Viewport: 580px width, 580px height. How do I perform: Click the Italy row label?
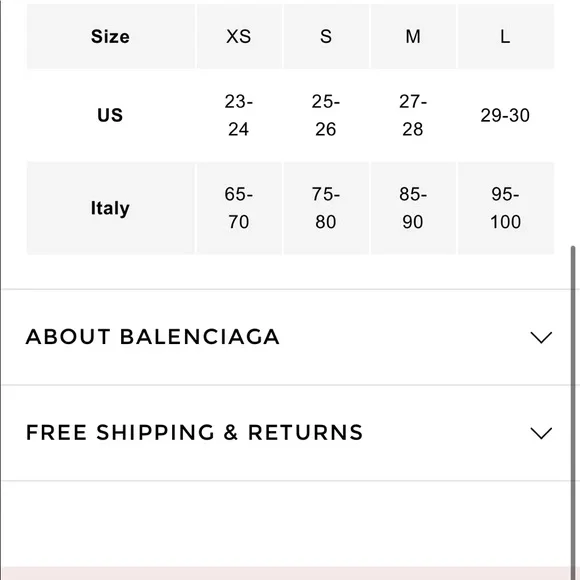pos(111,208)
